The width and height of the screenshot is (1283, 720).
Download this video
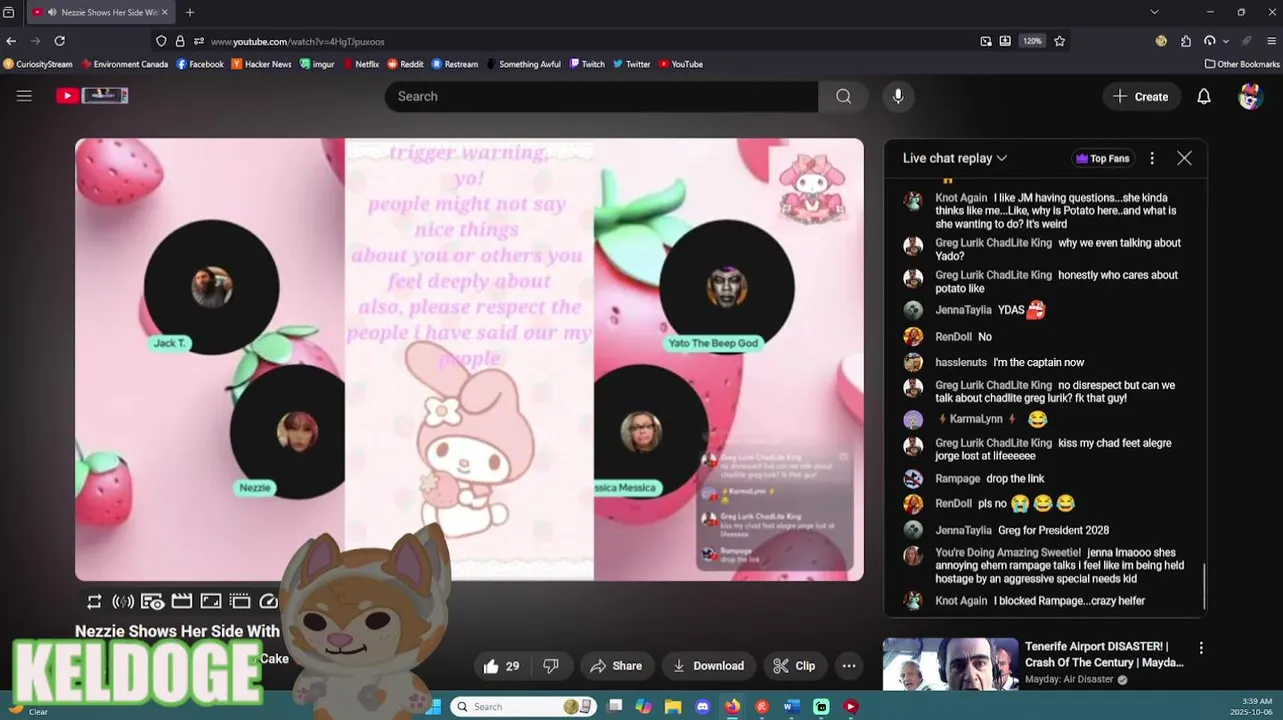(x=709, y=666)
